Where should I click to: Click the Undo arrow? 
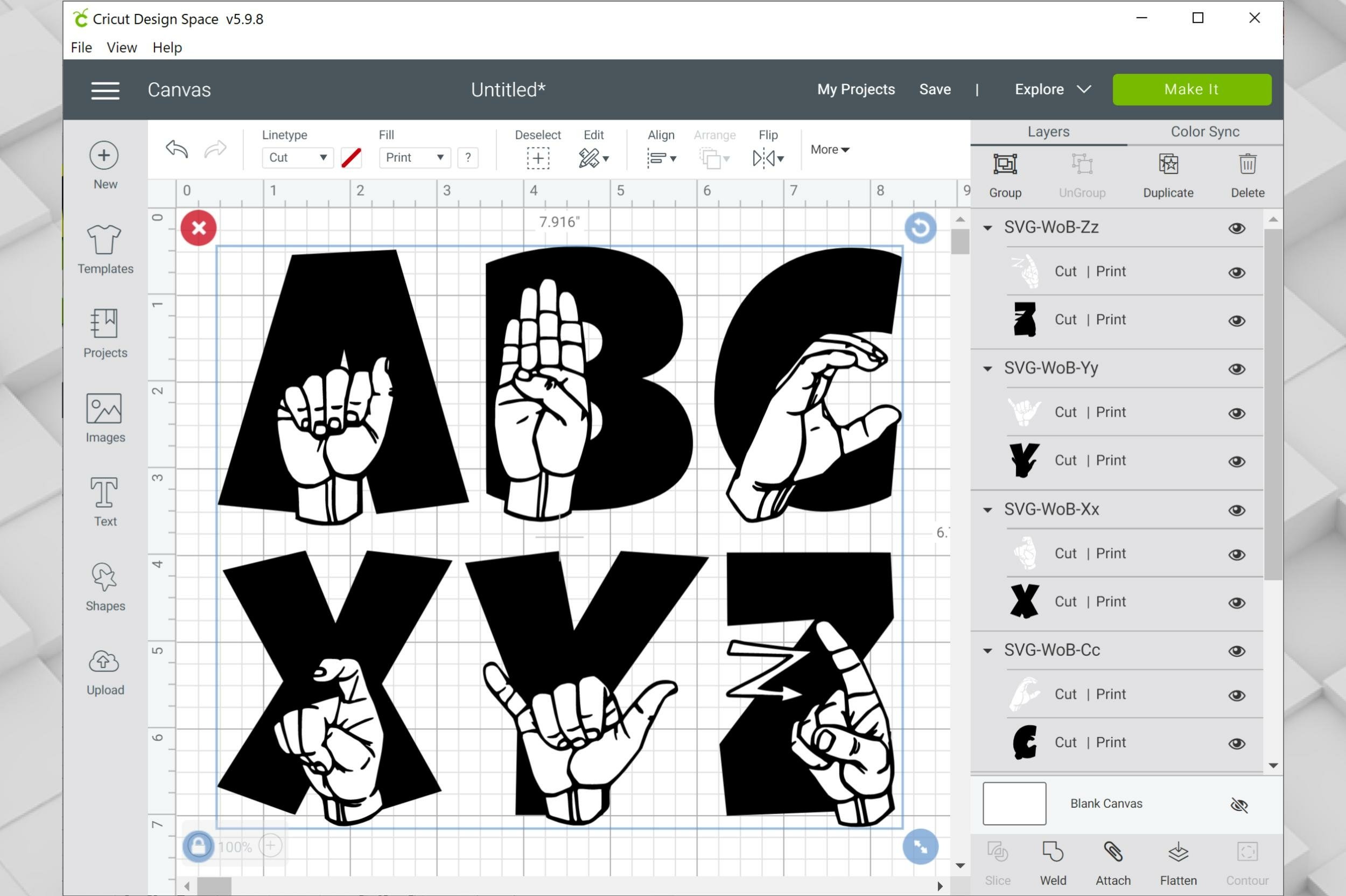coord(177,149)
